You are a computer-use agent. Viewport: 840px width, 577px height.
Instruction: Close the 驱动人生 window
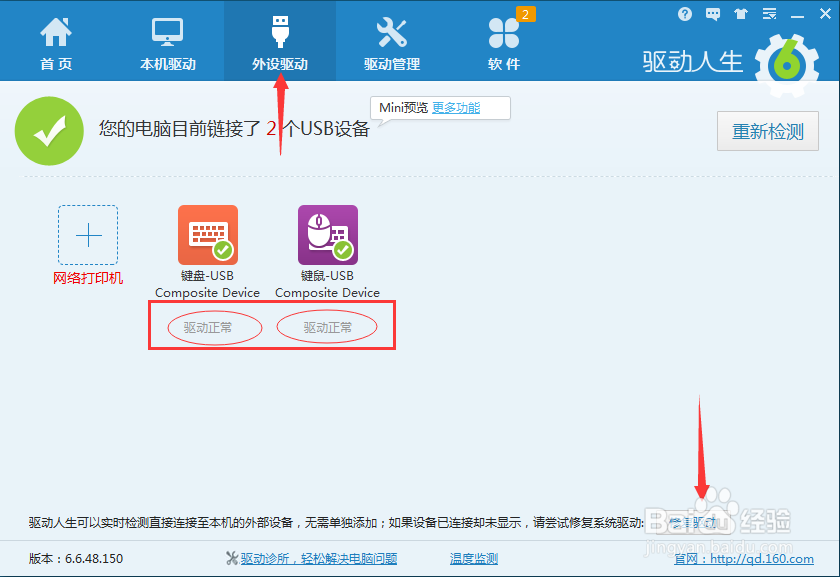tap(825, 14)
